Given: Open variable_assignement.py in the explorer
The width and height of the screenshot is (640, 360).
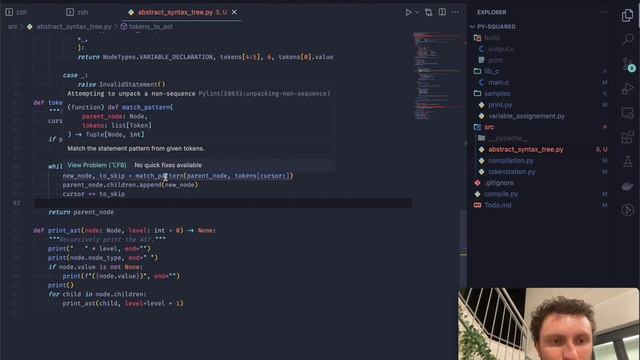Looking at the screenshot, I should (x=526, y=116).
